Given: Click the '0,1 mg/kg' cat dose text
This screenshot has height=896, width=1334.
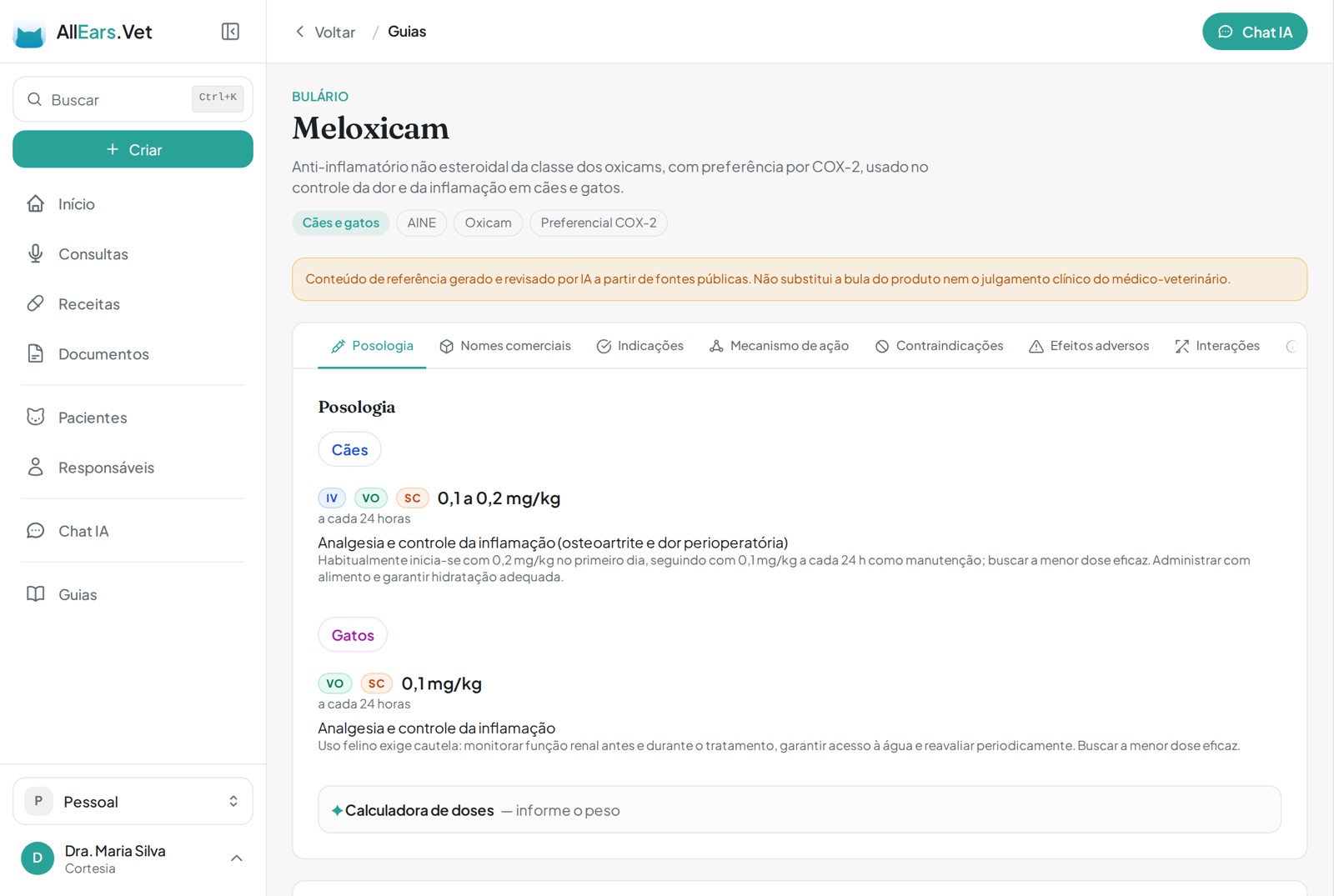Looking at the screenshot, I should click(x=442, y=683).
